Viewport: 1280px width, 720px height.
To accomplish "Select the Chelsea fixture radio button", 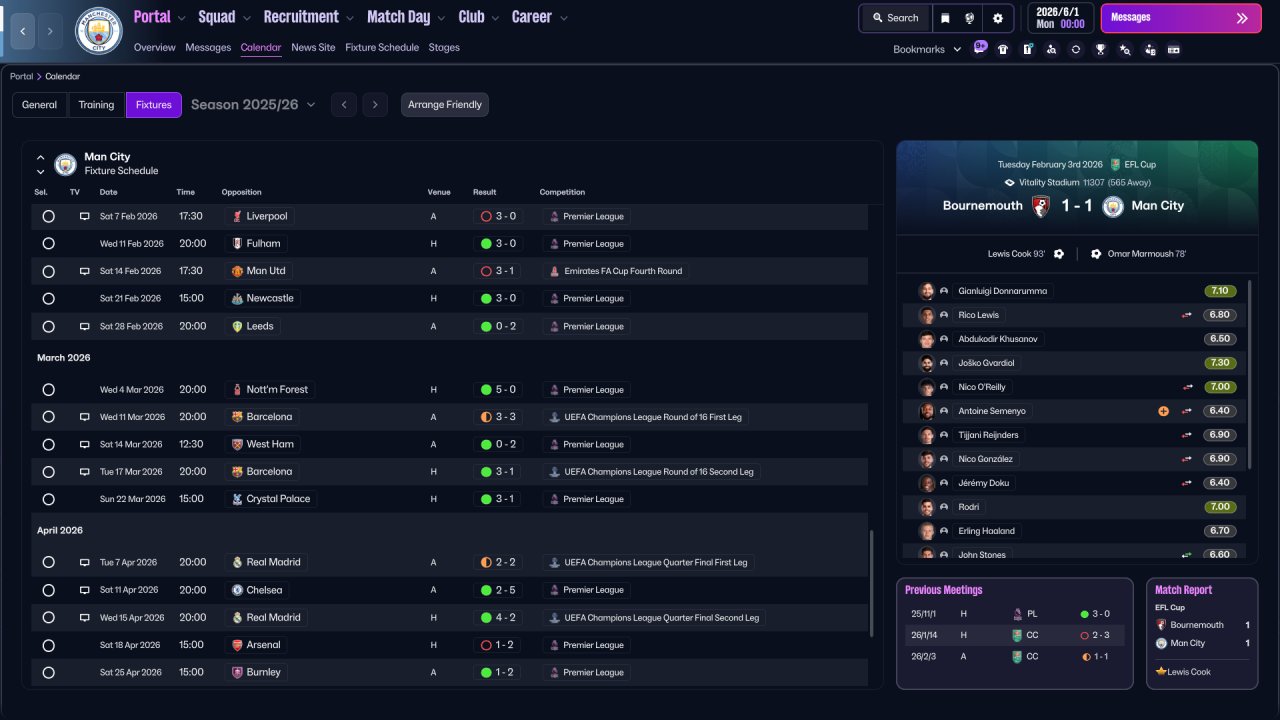I will click(x=48, y=590).
